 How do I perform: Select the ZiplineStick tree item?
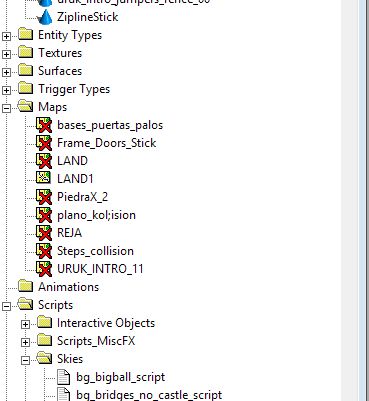click(88, 17)
